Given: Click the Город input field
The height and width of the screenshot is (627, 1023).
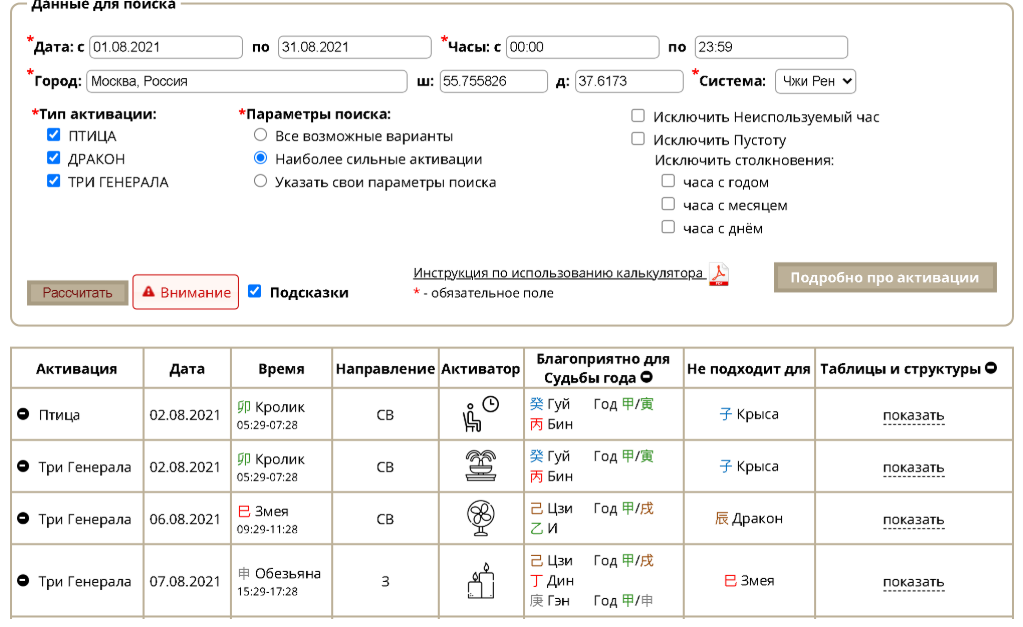Looking at the screenshot, I should click(246, 81).
